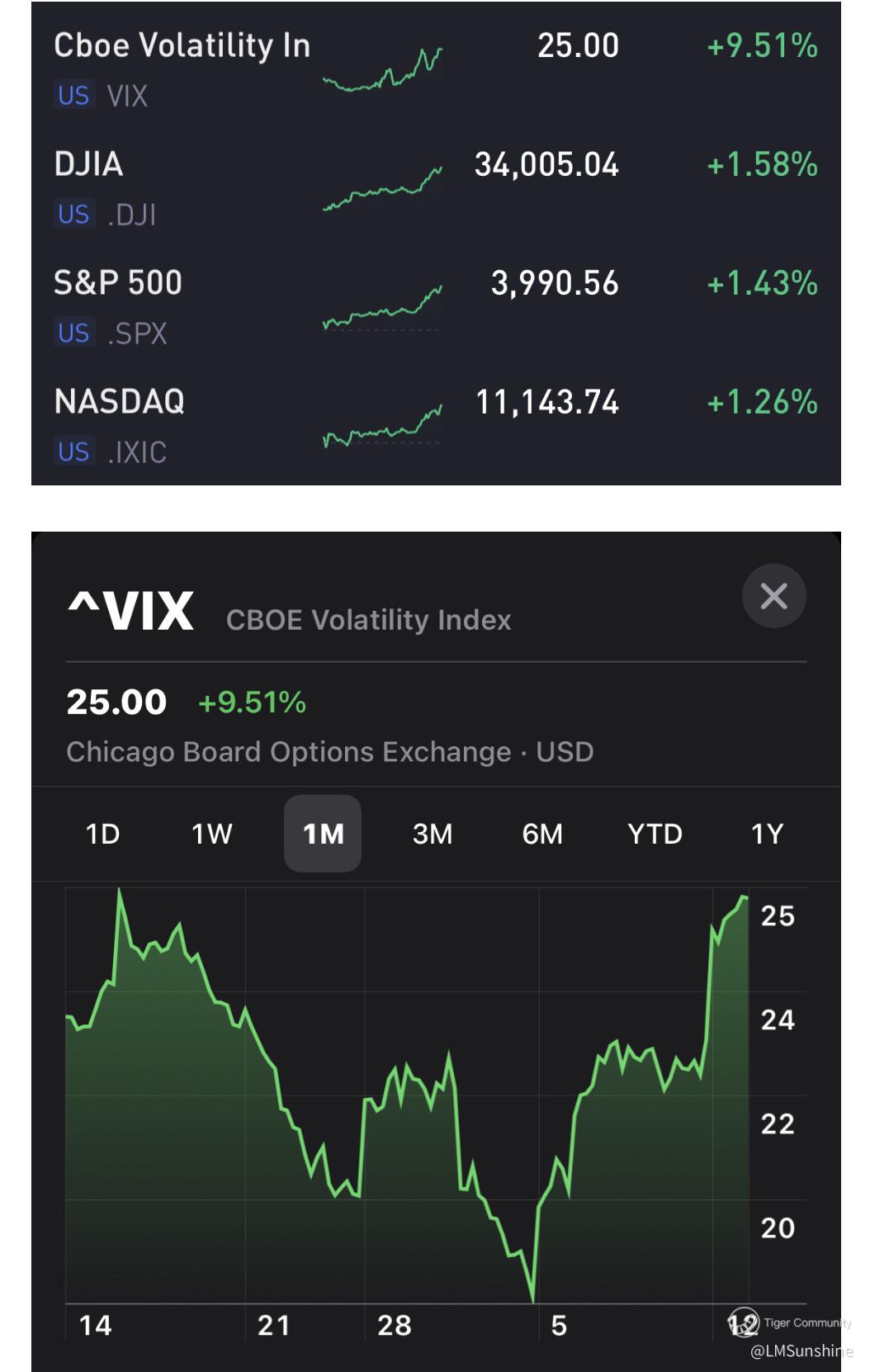The height and width of the screenshot is (1372, 870).
Task: Open the S&P 500 index row
Action: tap(118, 283)
